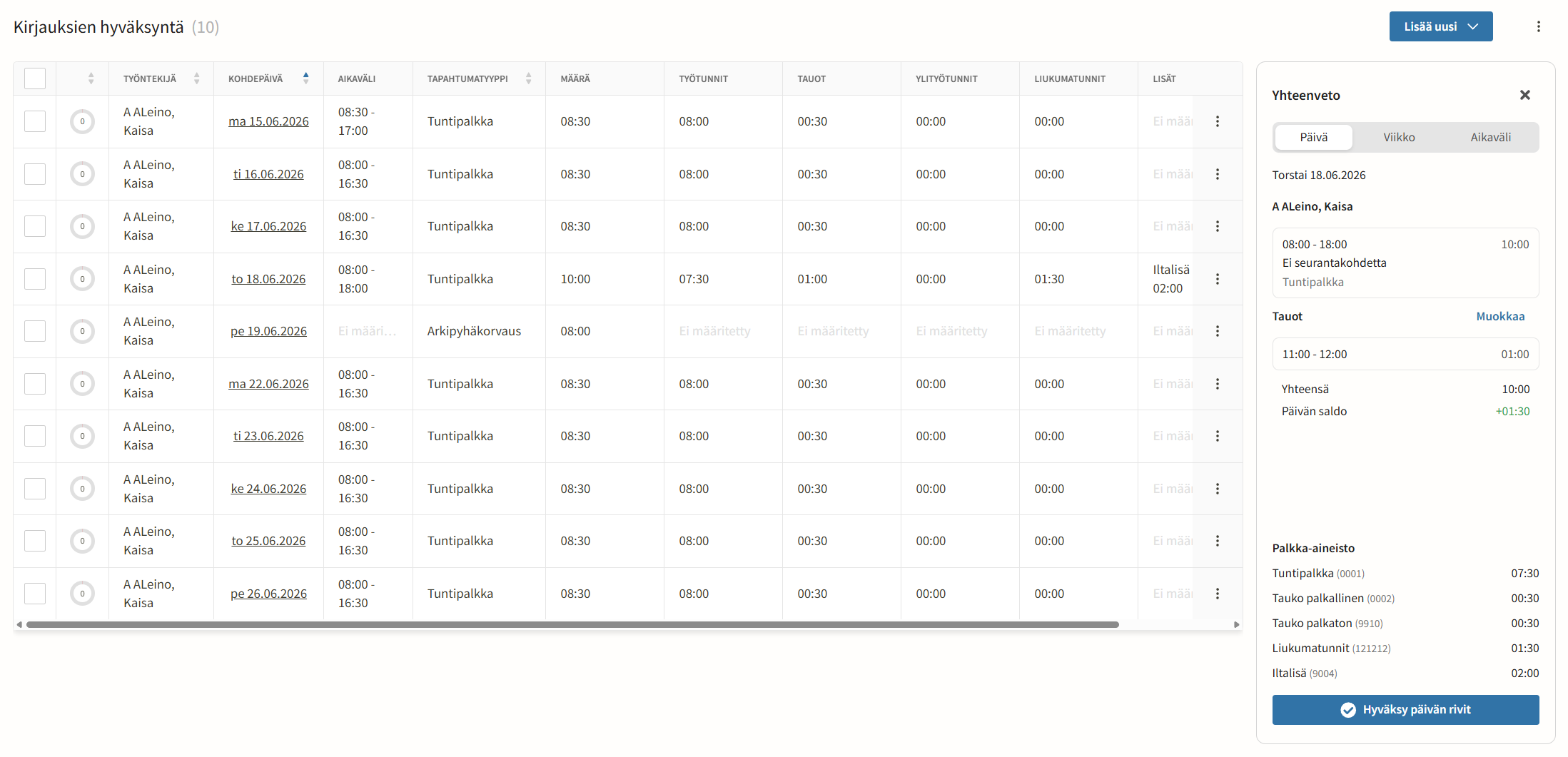This screenshot has width=1568, height=757.
Task: Close the Yhteenveto summary panel
Action: [1525, 95]
